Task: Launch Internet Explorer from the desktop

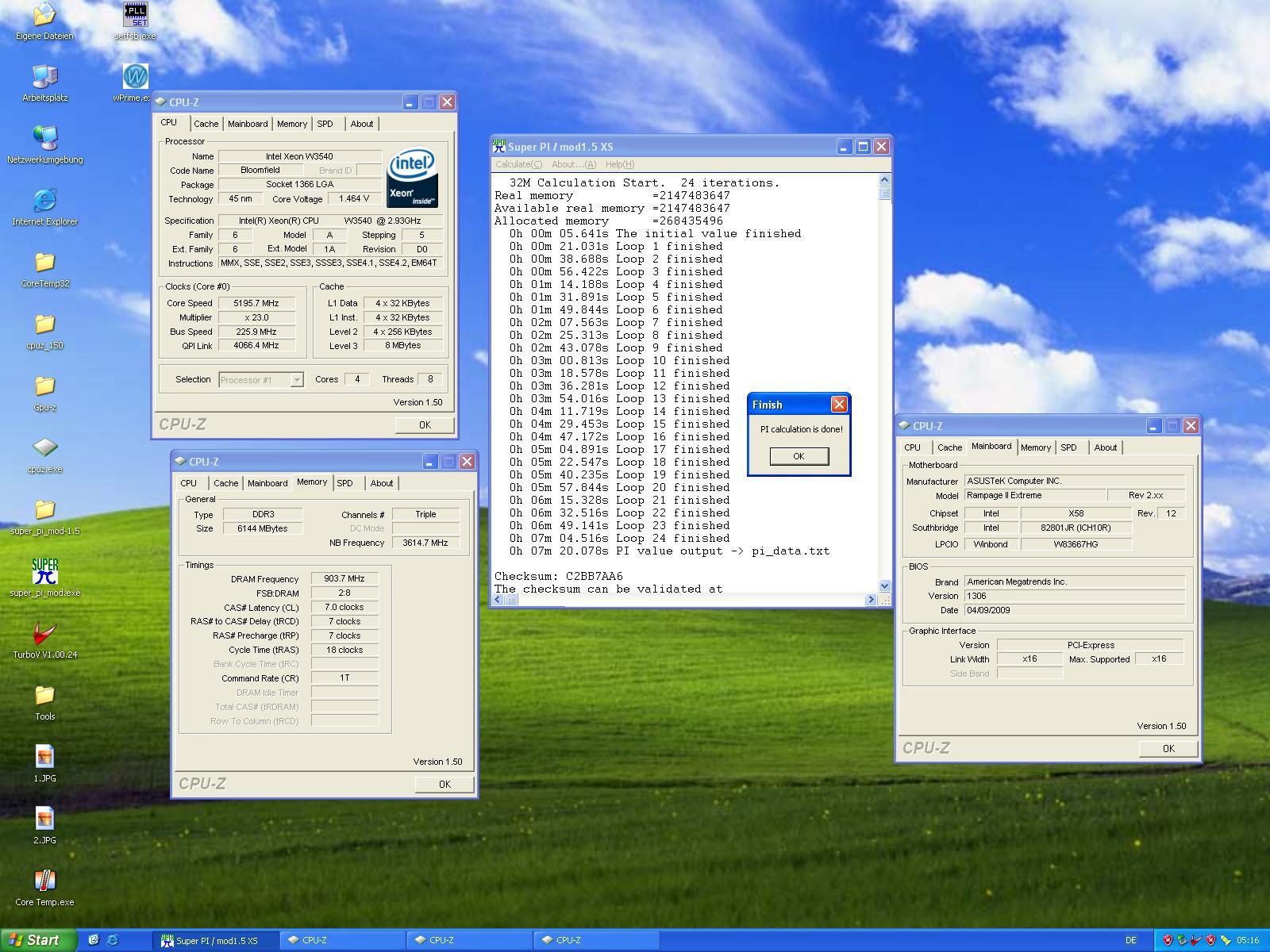Action: [x=44, y=206]
